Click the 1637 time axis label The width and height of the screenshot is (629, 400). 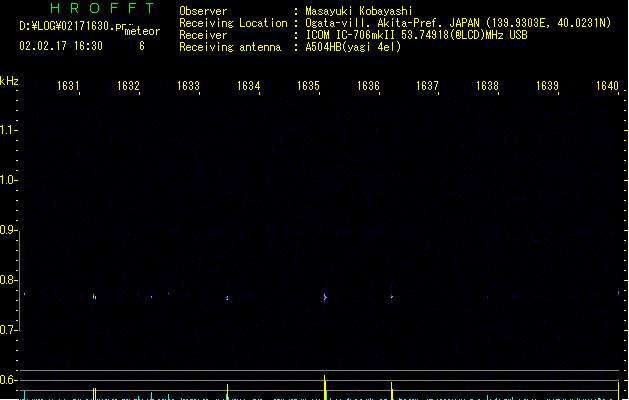pyautogui.click(x=427, y=86)
